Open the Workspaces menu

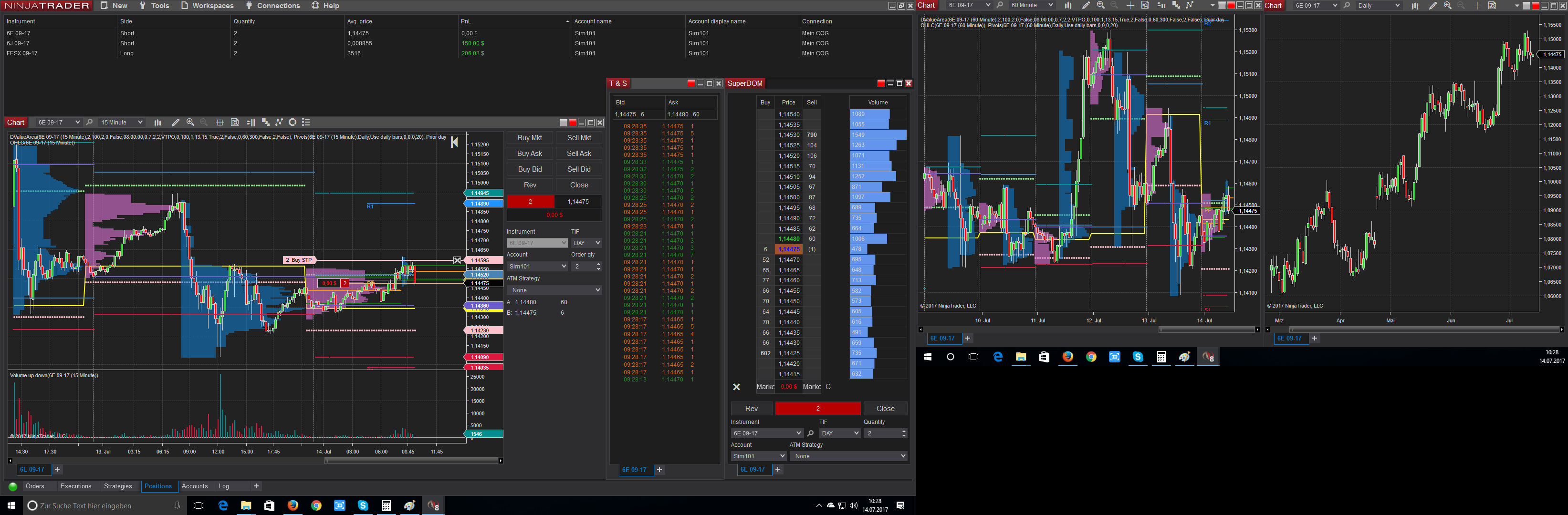(207, 5)
